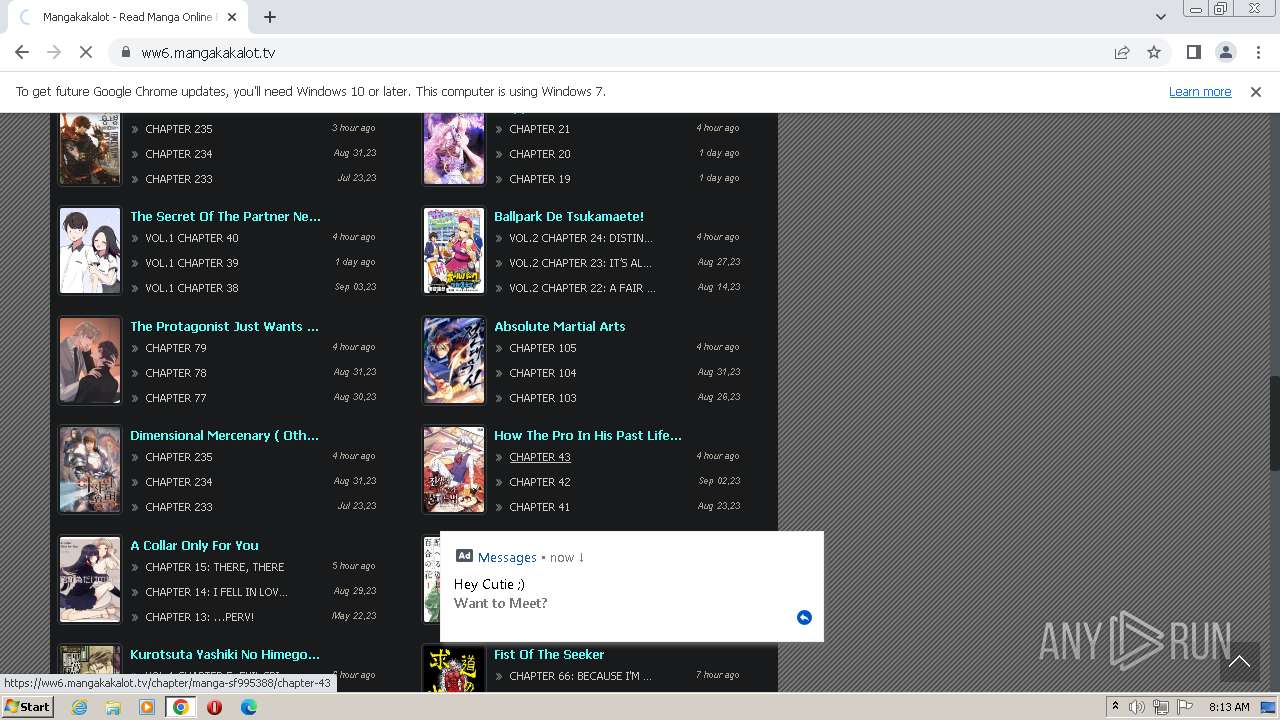Bookmark this page with star icon

[x=1154, y=52]
